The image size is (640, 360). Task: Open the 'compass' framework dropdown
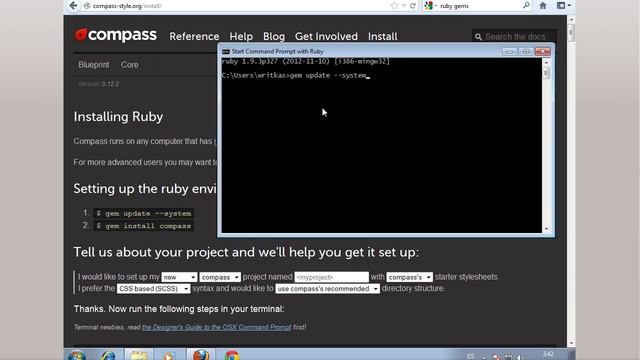point(220,277)
